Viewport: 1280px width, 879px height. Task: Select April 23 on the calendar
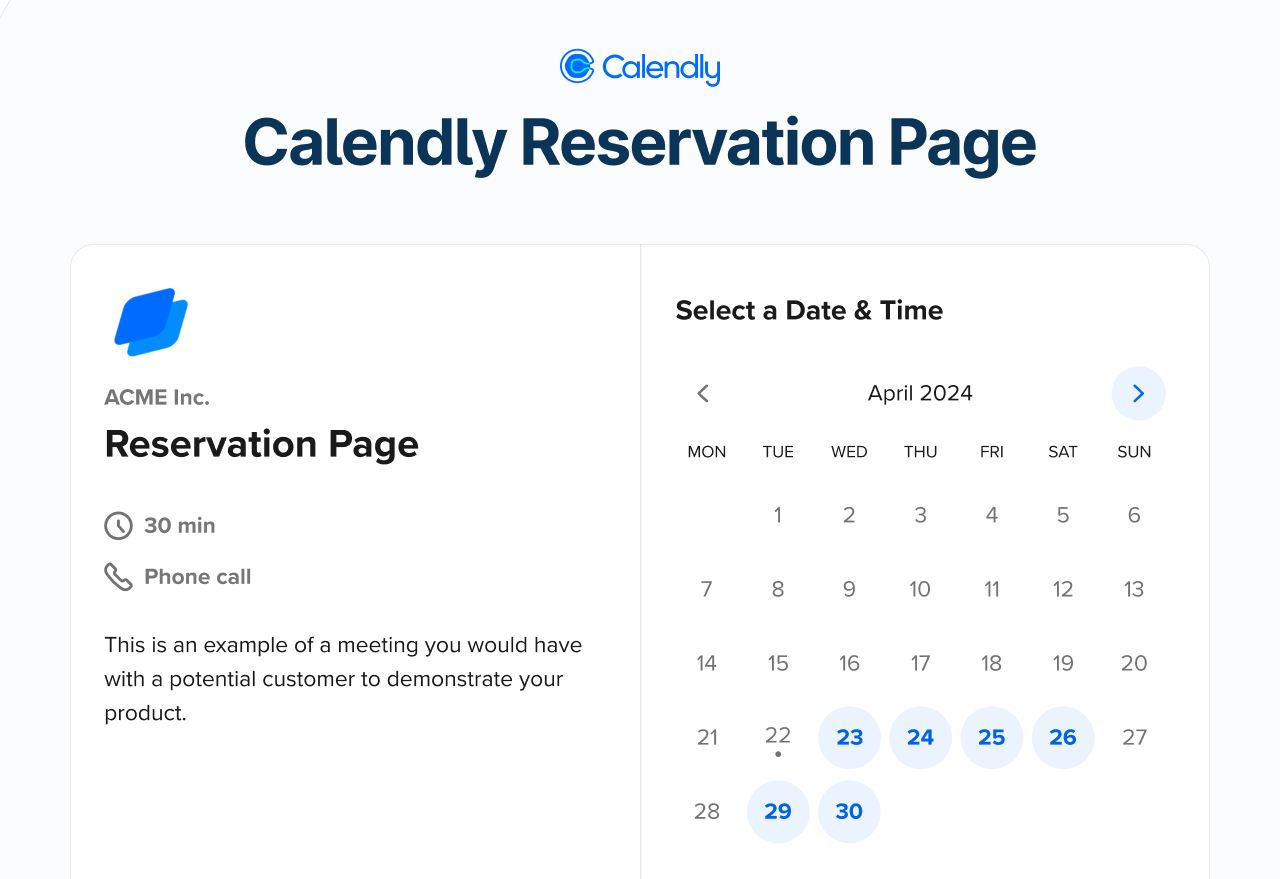tap(849, 738)
